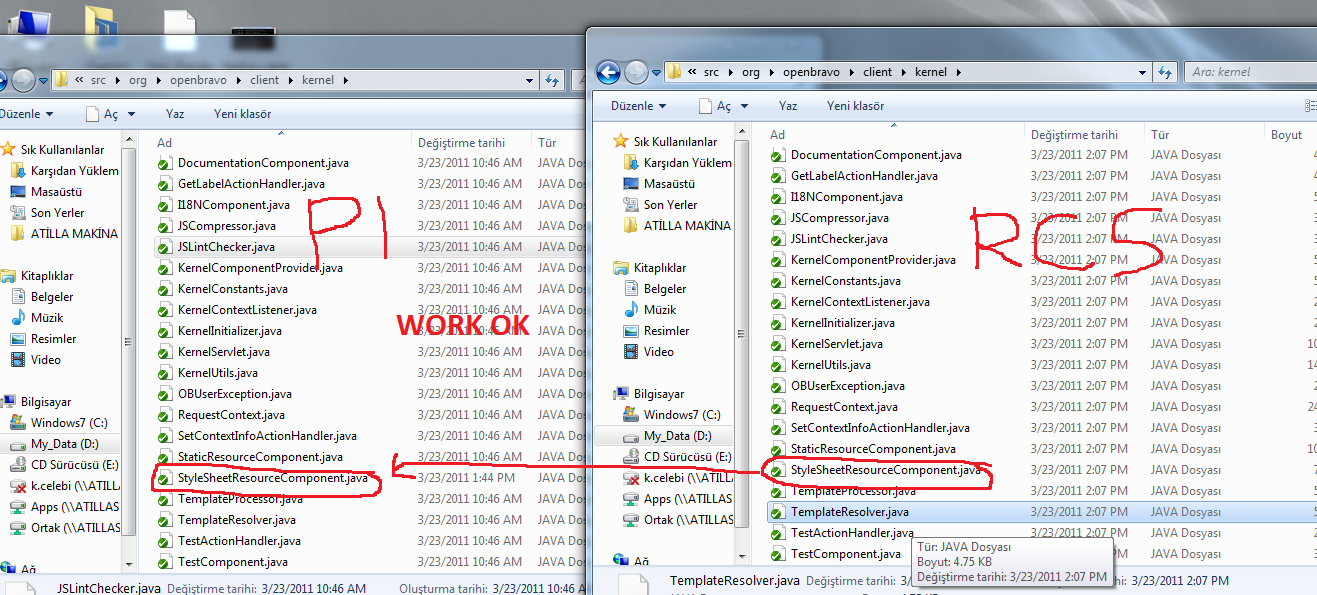
Task: Click the refresh icon in the left window's address bar
Action: (551, 79)
